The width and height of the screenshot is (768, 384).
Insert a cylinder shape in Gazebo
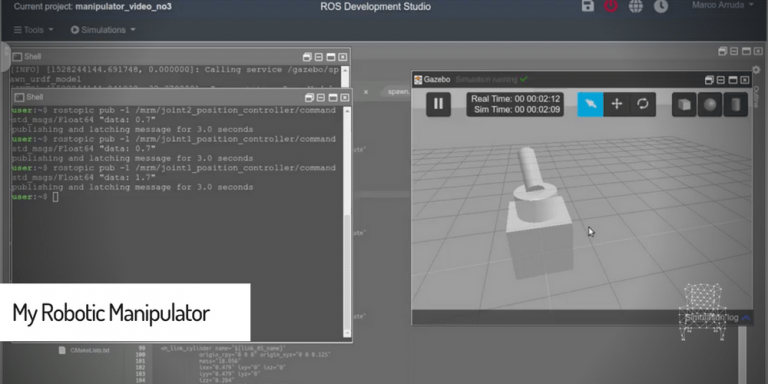pos(736,104)
